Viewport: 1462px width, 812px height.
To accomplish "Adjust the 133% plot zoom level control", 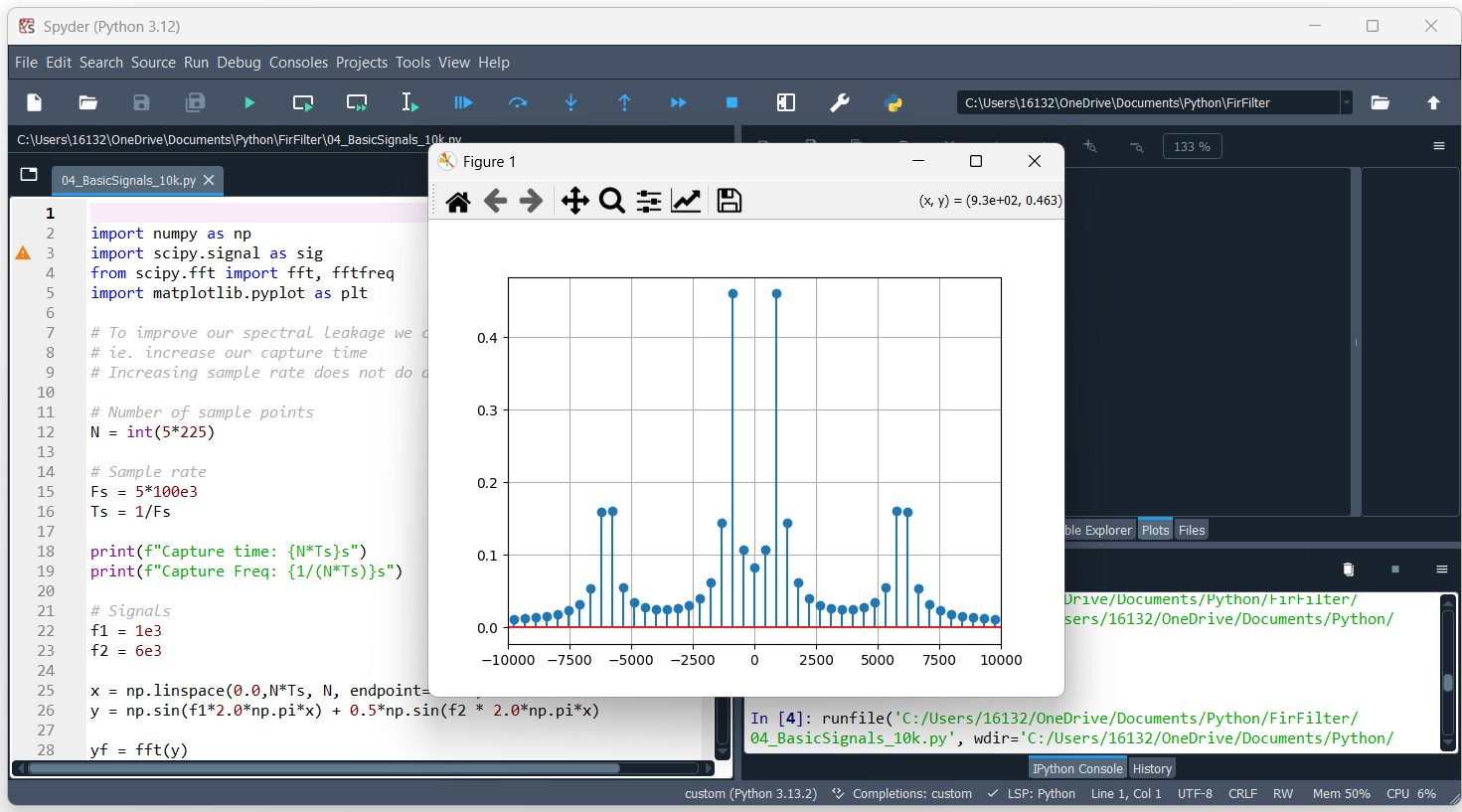I will 1192,145.
